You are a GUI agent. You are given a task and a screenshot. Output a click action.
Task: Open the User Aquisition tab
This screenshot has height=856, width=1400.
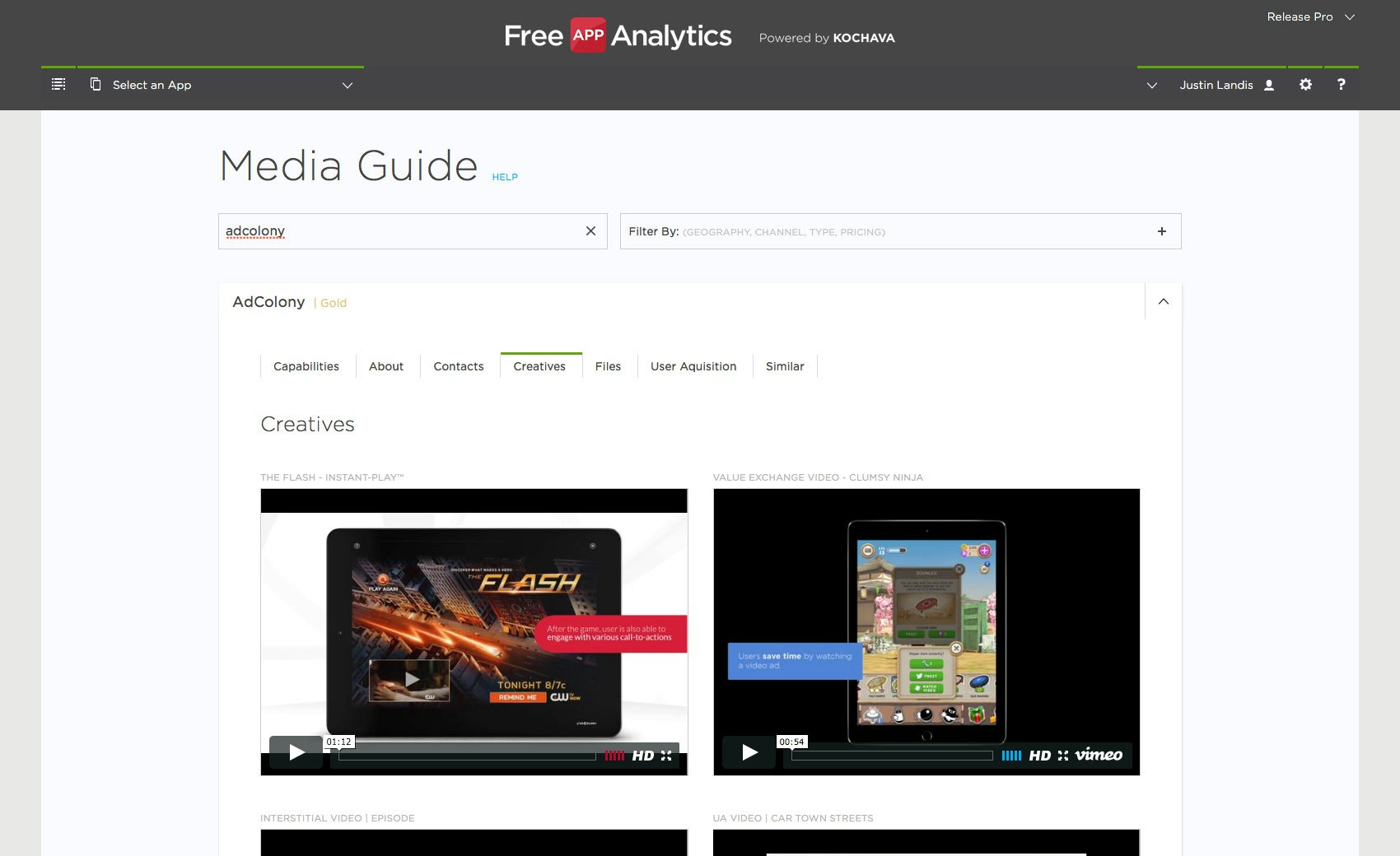[x=693, y=366]
